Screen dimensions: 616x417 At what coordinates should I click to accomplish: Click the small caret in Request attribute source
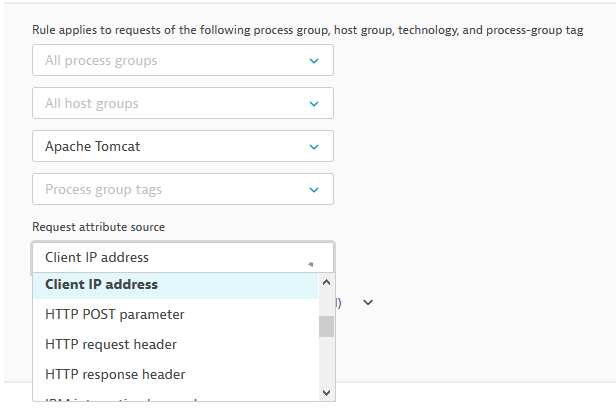(x=311, y=264)
